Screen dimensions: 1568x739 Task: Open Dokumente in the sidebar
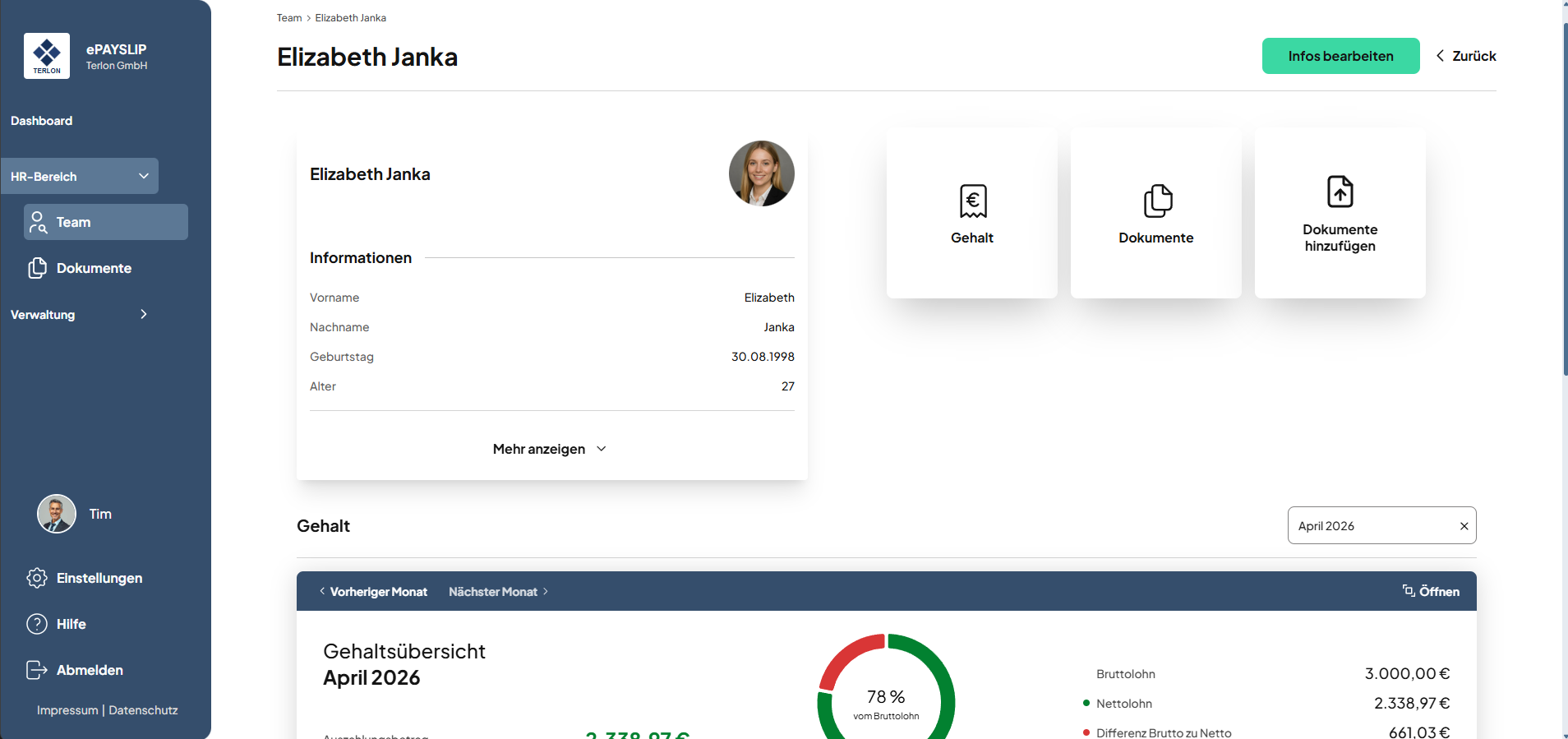[94, 268]
